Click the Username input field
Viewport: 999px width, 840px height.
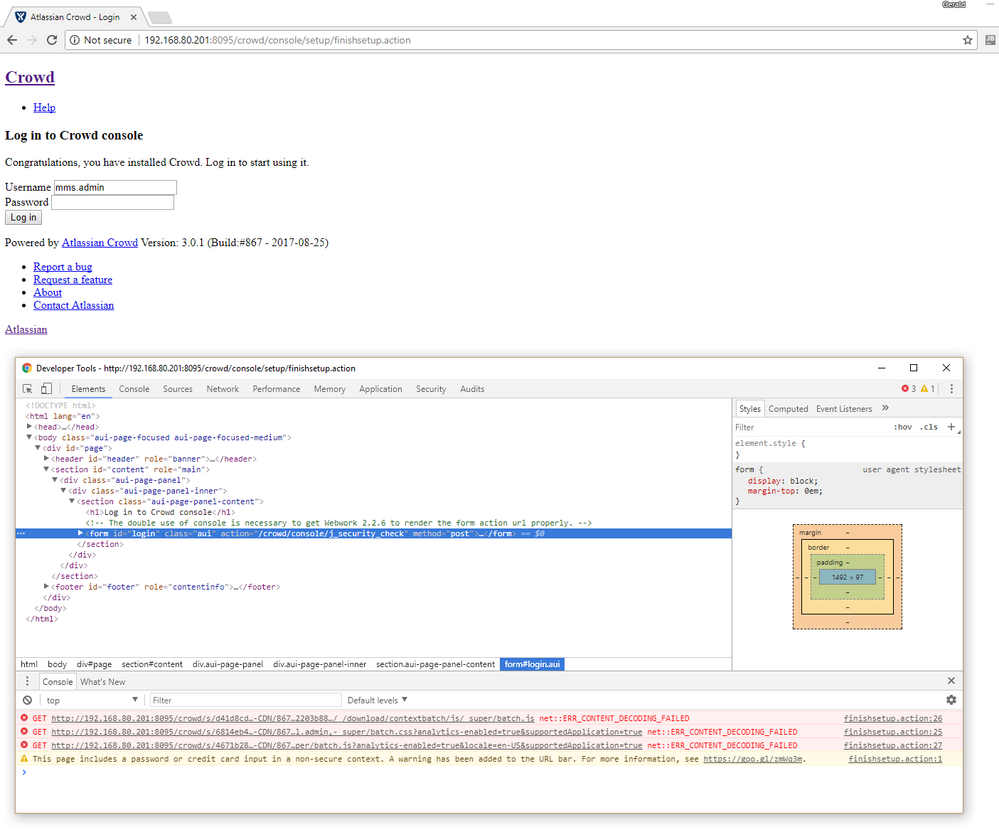click(115, 187)
